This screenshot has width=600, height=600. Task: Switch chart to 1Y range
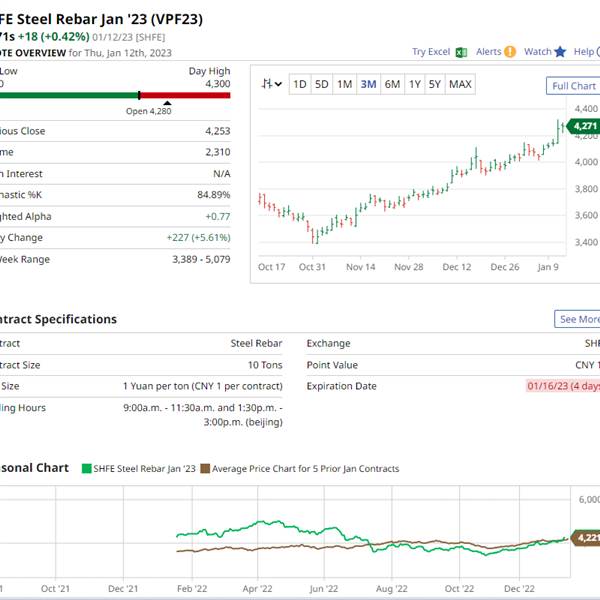(414, 85)
